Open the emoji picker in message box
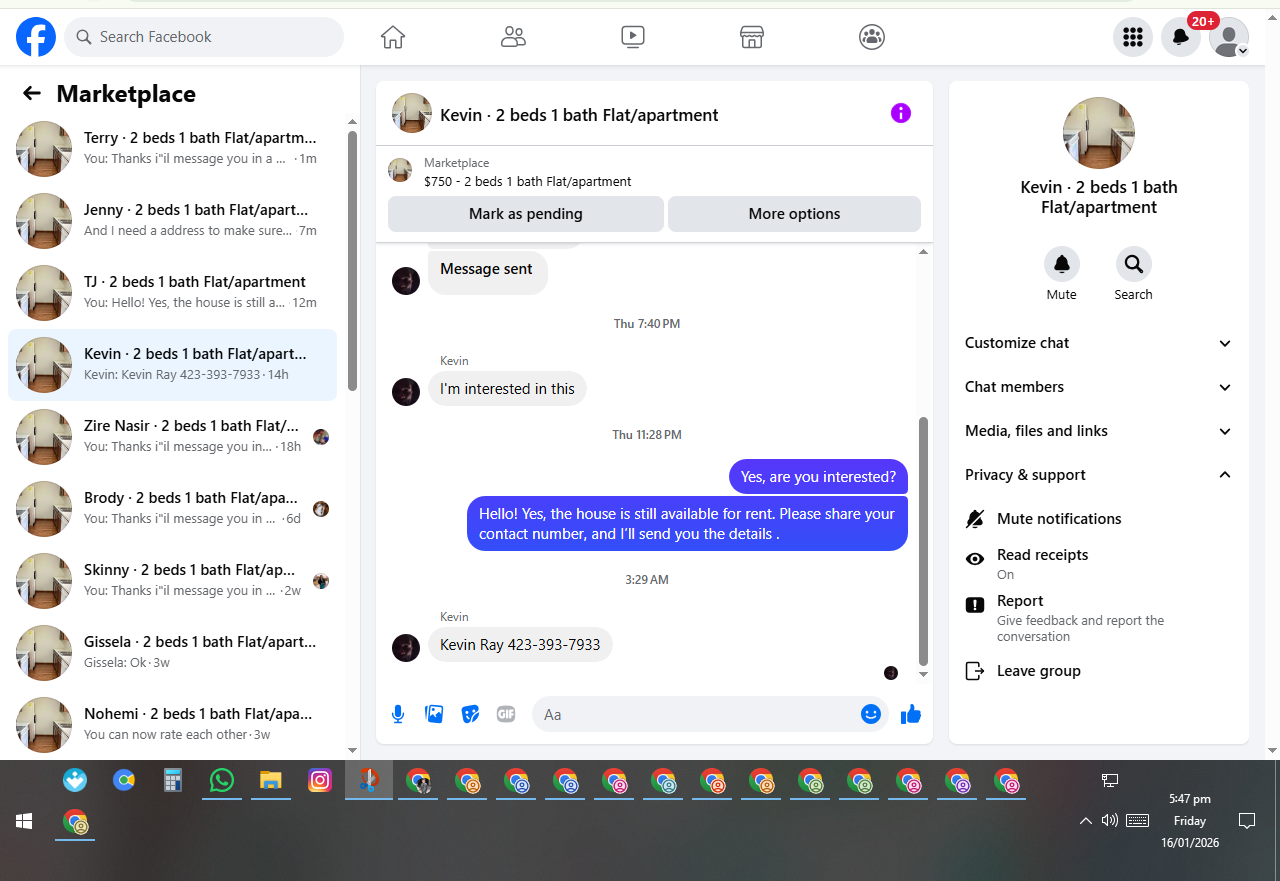Viewport: 1280px width, 881px height. [871, 714]
